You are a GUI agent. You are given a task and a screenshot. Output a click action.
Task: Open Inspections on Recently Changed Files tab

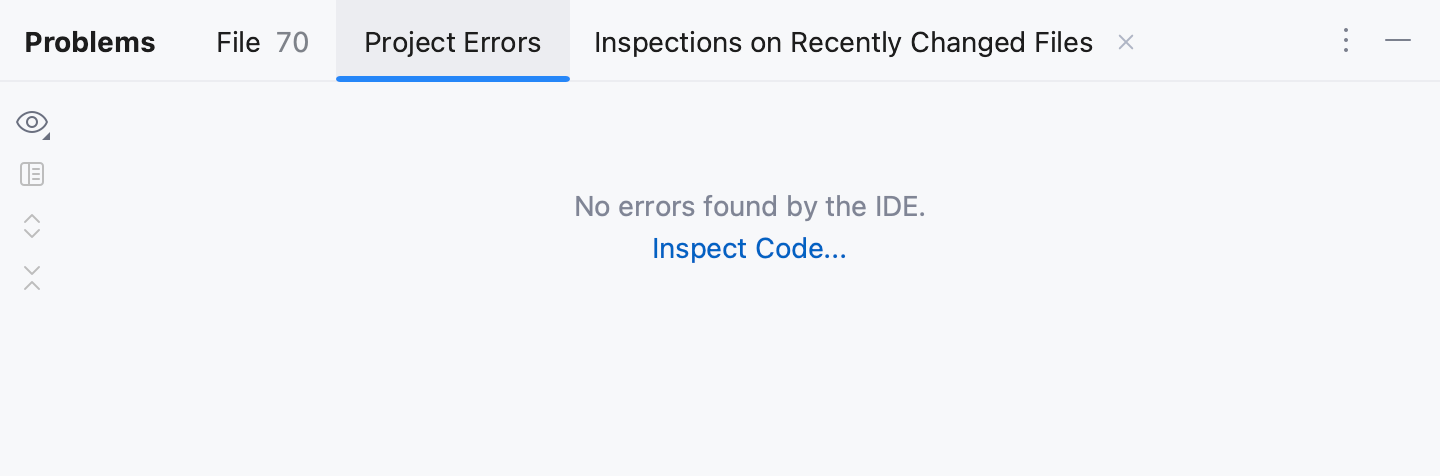click(x=842, y=42)
